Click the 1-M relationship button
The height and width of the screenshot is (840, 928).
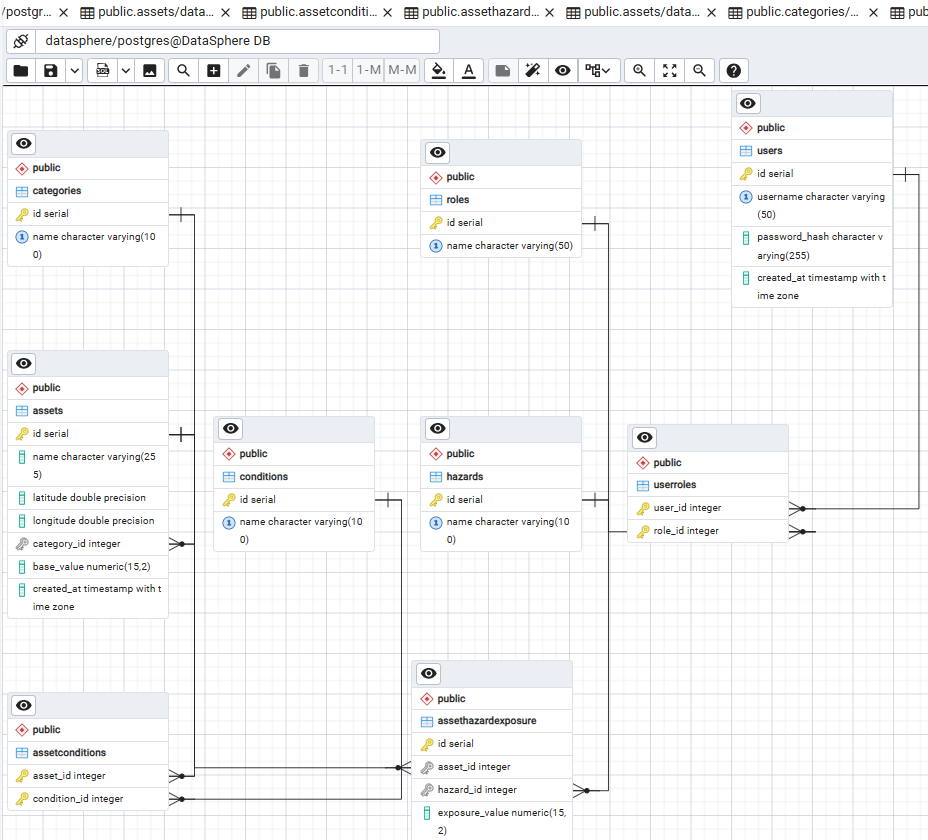tap(369, 70)
